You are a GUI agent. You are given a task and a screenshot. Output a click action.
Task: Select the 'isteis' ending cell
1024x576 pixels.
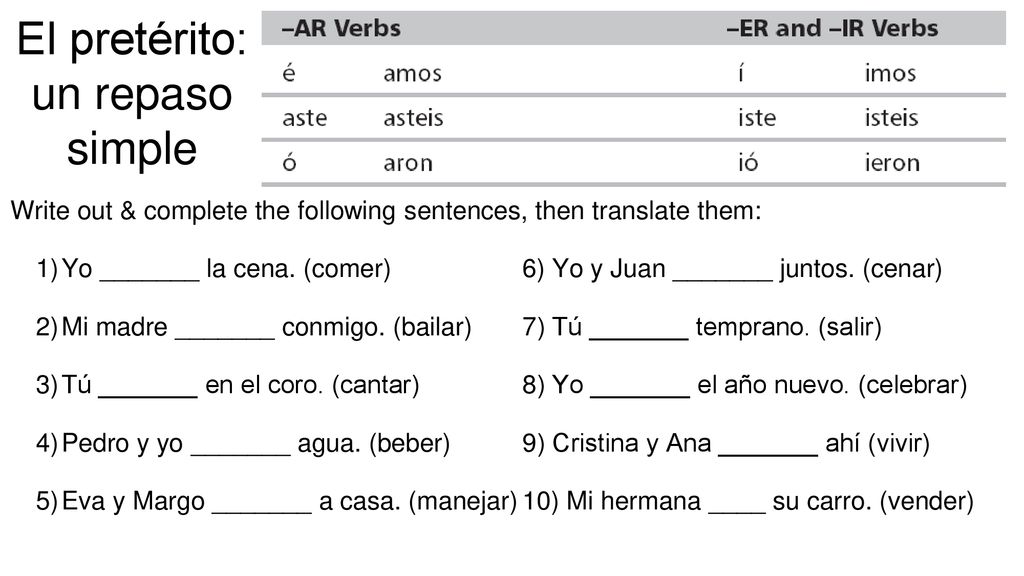[x=891, y=118]
